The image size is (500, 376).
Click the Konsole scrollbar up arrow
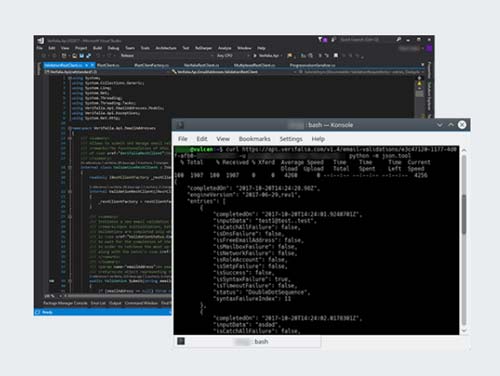464,151
